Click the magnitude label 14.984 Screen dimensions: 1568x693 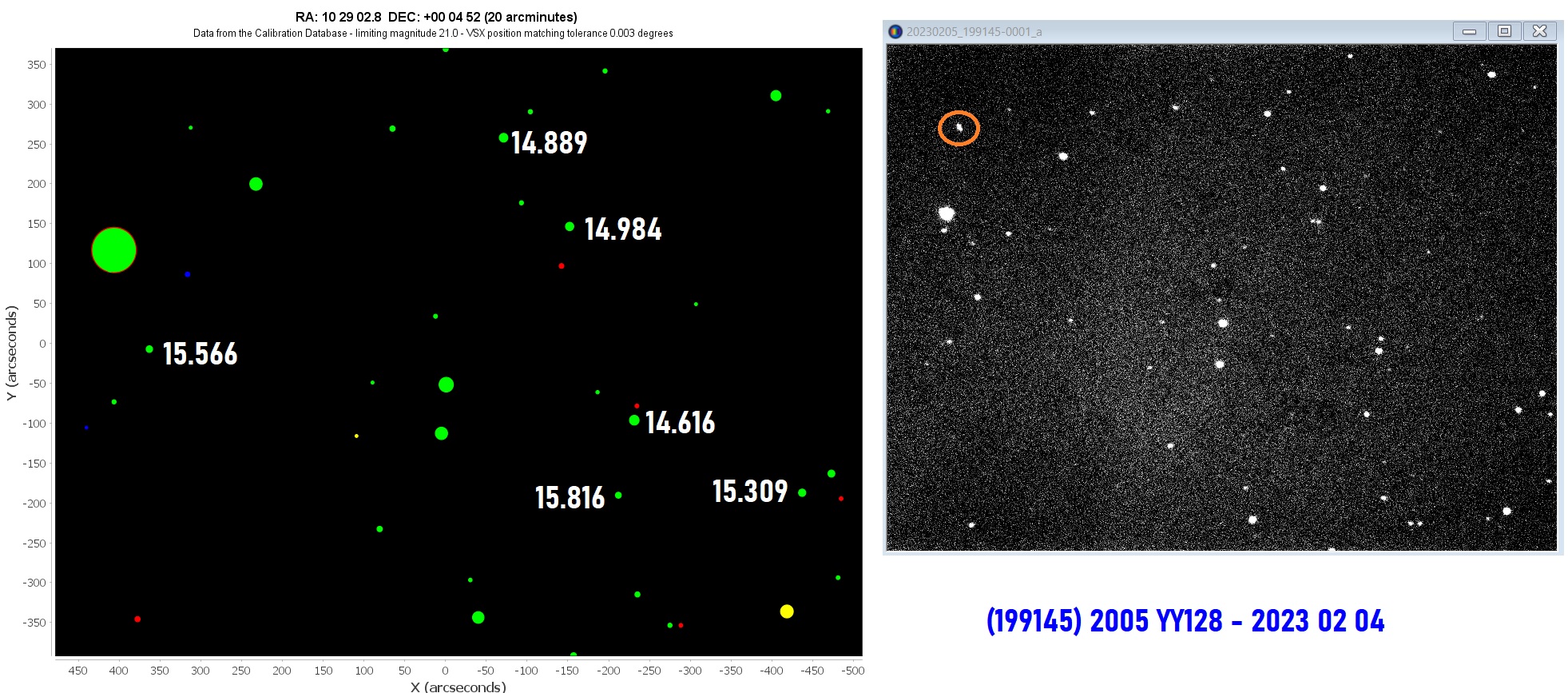pyautogui.click(x=623, y=229)
